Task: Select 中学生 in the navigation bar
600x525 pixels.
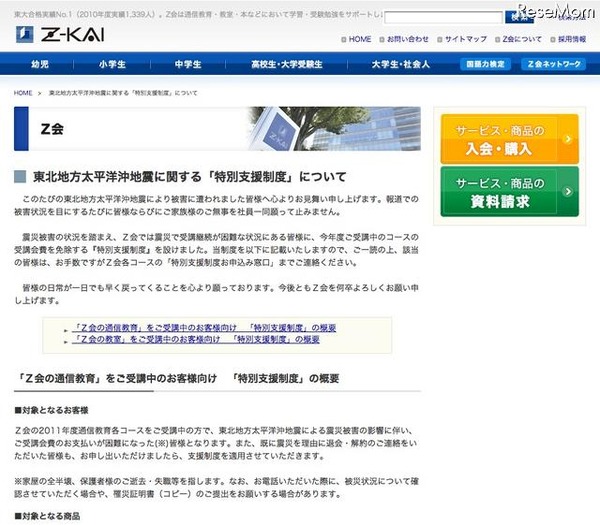Action: point(188,64)
